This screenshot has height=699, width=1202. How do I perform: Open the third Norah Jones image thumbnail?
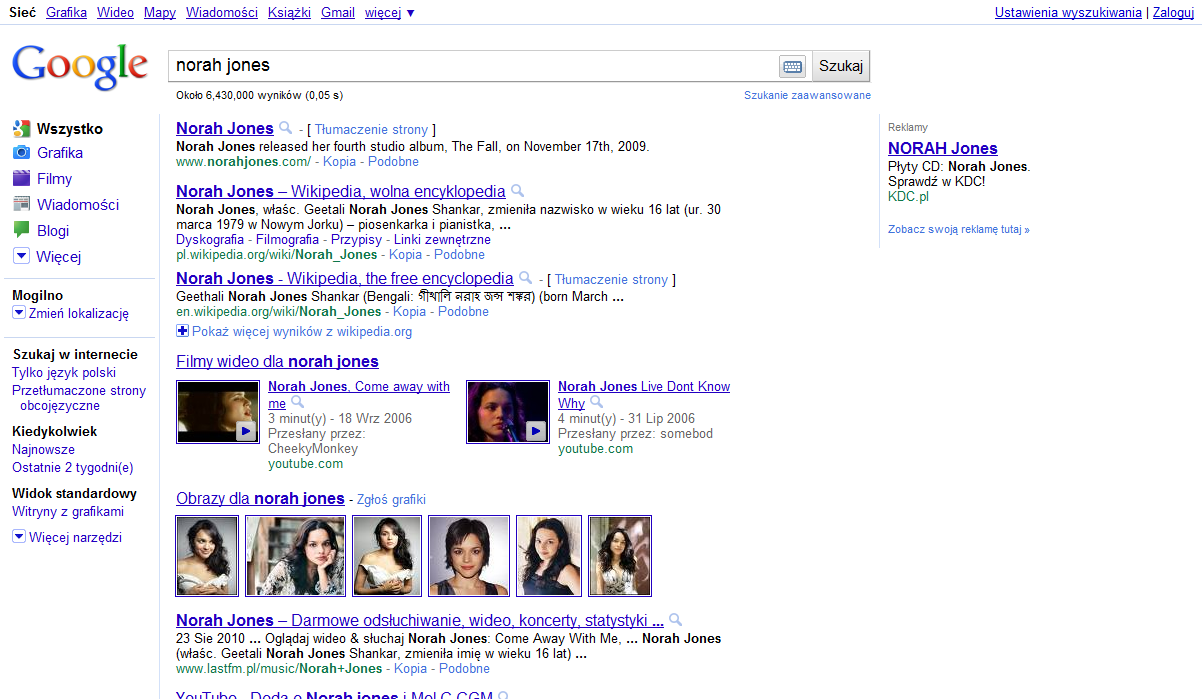(387, 556)
